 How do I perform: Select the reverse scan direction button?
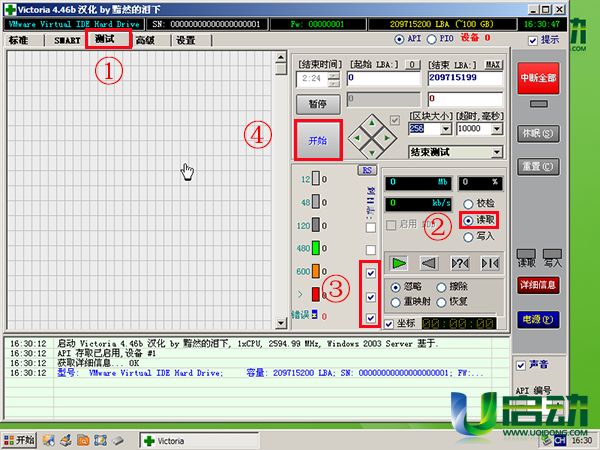(x=429, y=263)
